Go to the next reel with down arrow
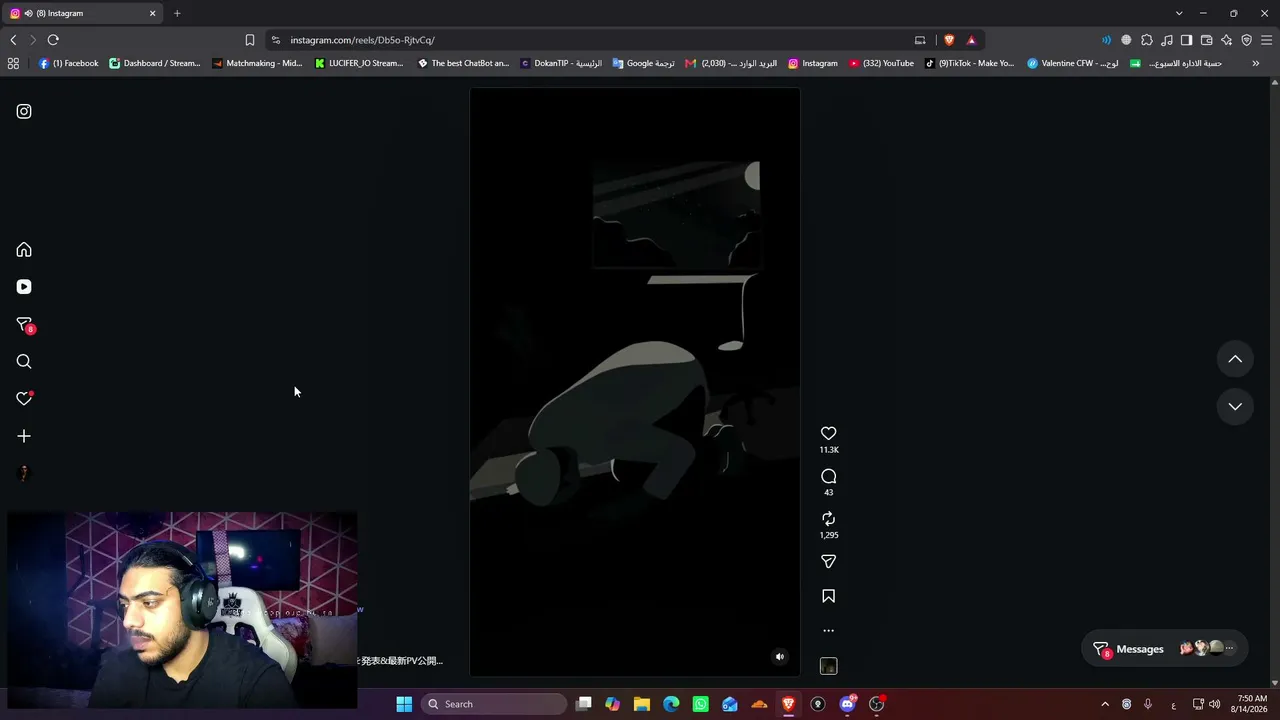Image resolution: width=1280 pixels, height=720 pixels. click(x=1235, y=406)
